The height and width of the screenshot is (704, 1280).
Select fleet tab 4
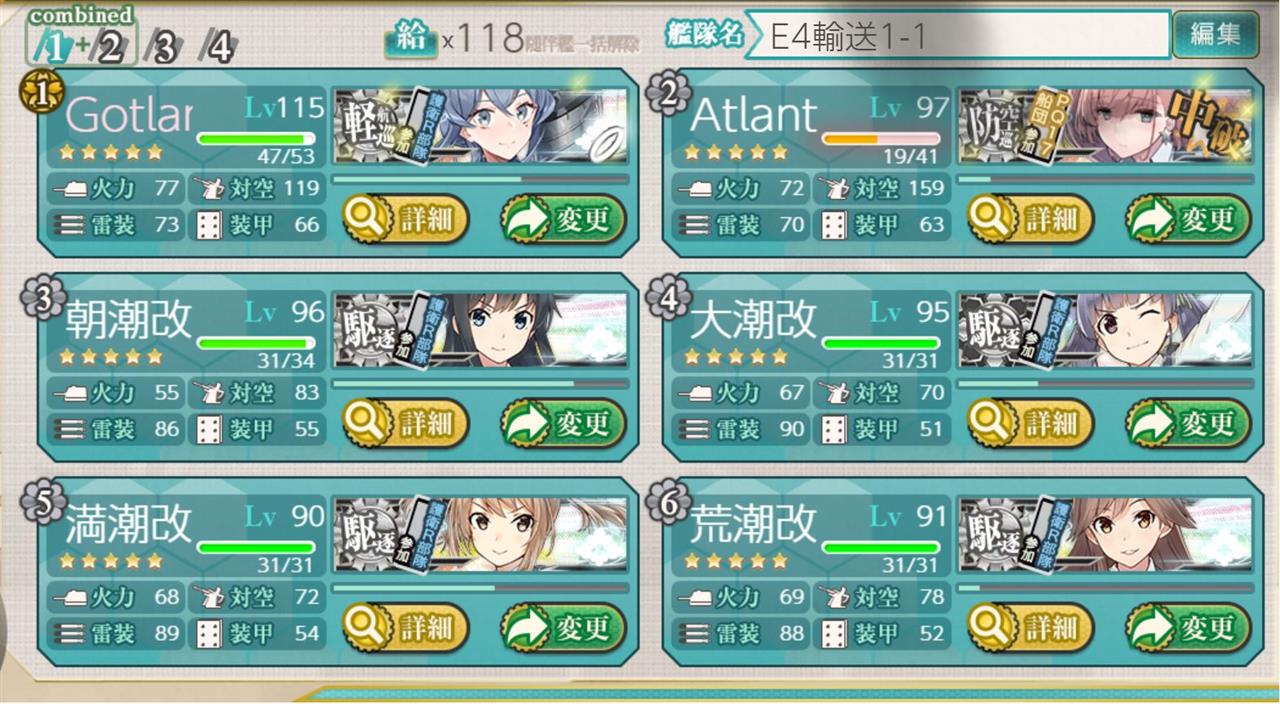(217, 47)
